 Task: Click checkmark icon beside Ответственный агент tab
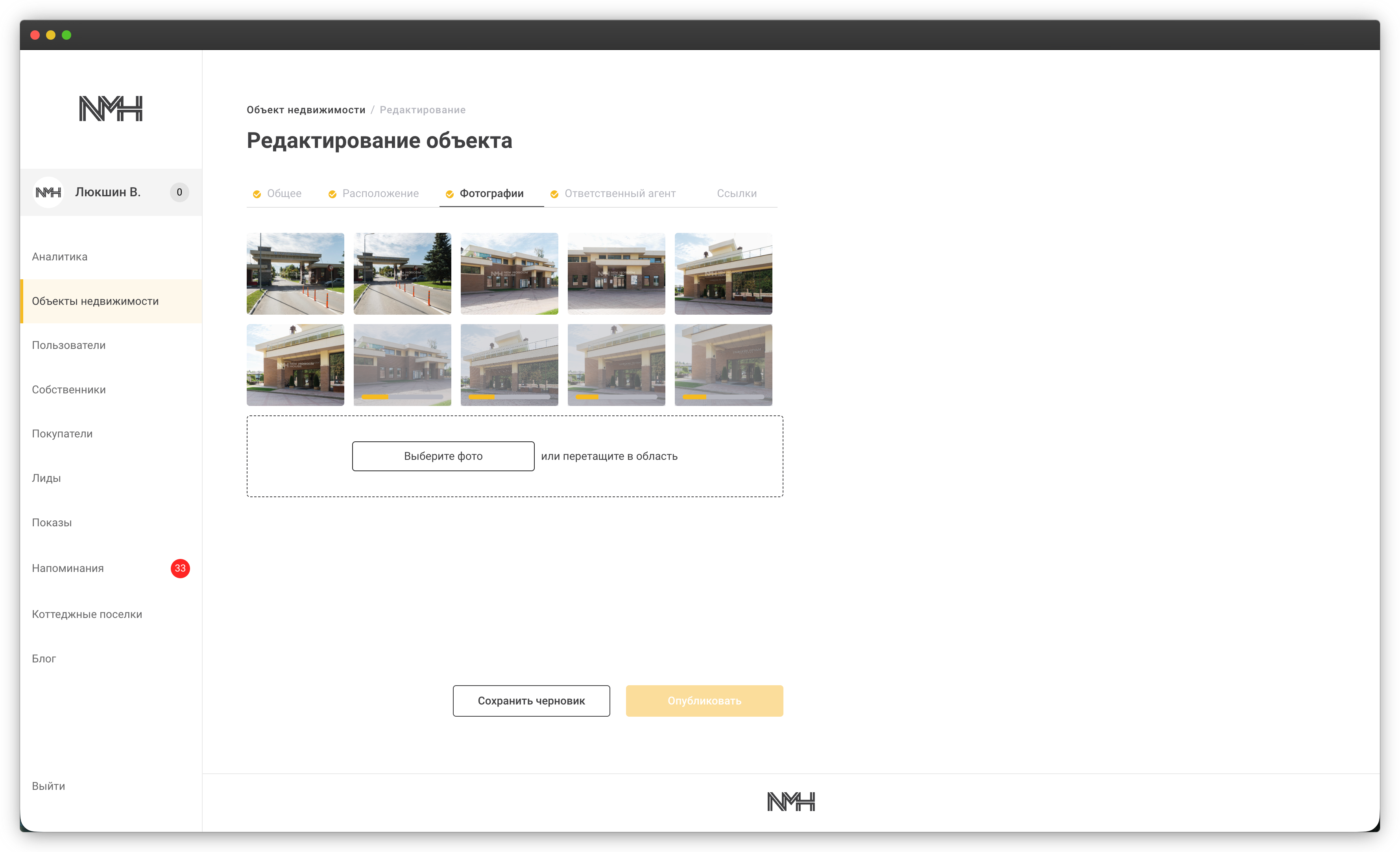coord(554,194)
